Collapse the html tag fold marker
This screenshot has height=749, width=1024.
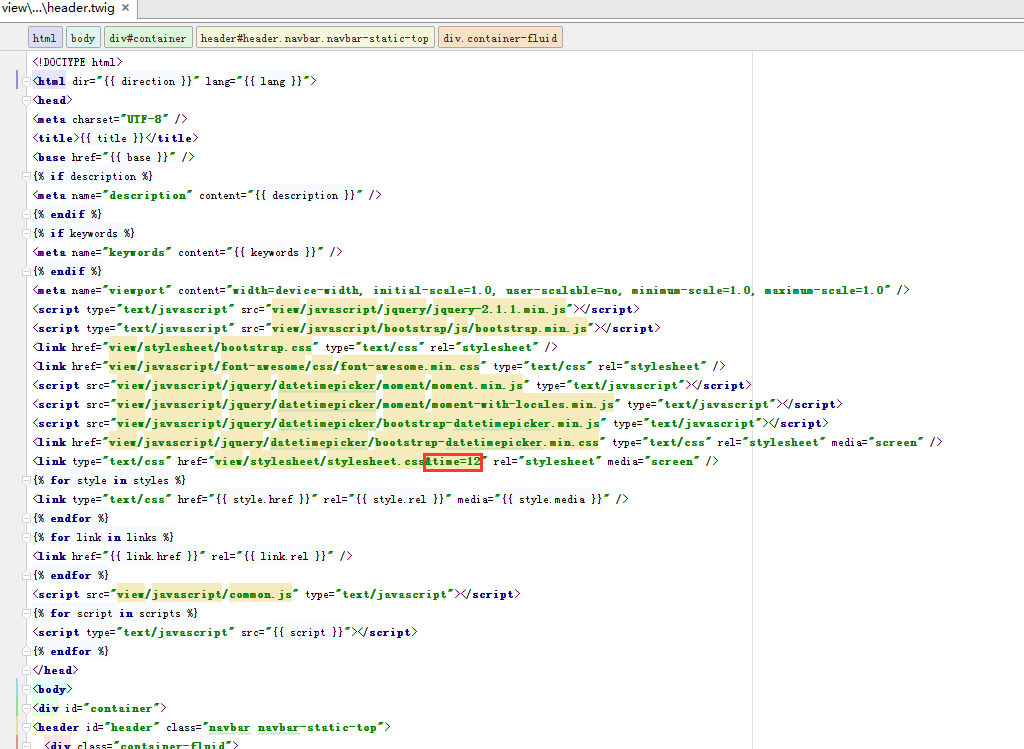point(27,82)
